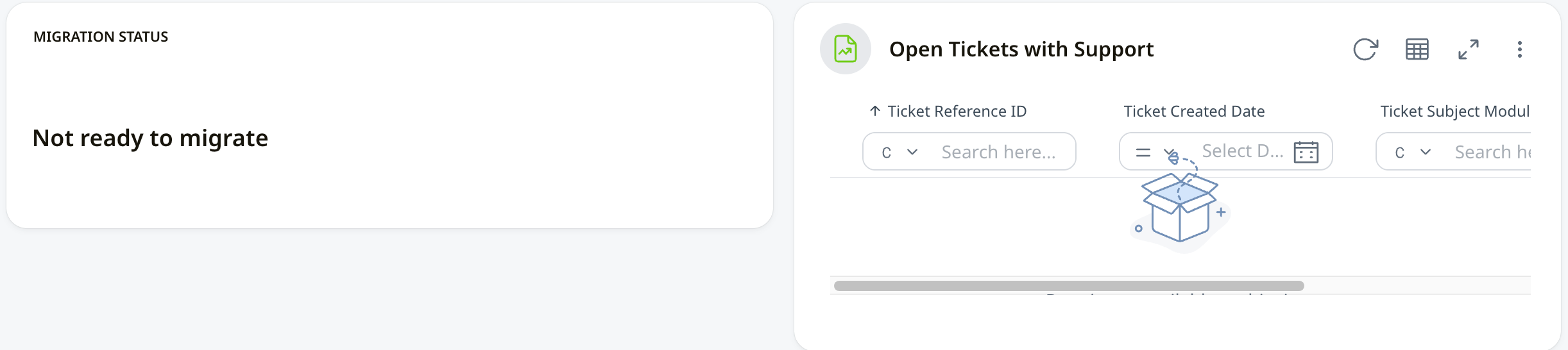
Task: Open the three-dot more options menu
Action: pos(1519,49)
